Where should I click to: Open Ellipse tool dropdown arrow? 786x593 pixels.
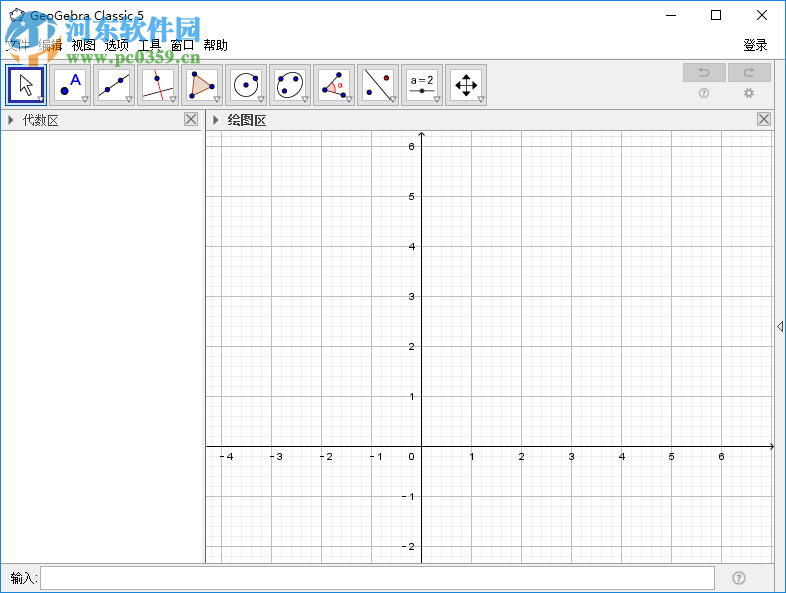[x=305, y=99]
